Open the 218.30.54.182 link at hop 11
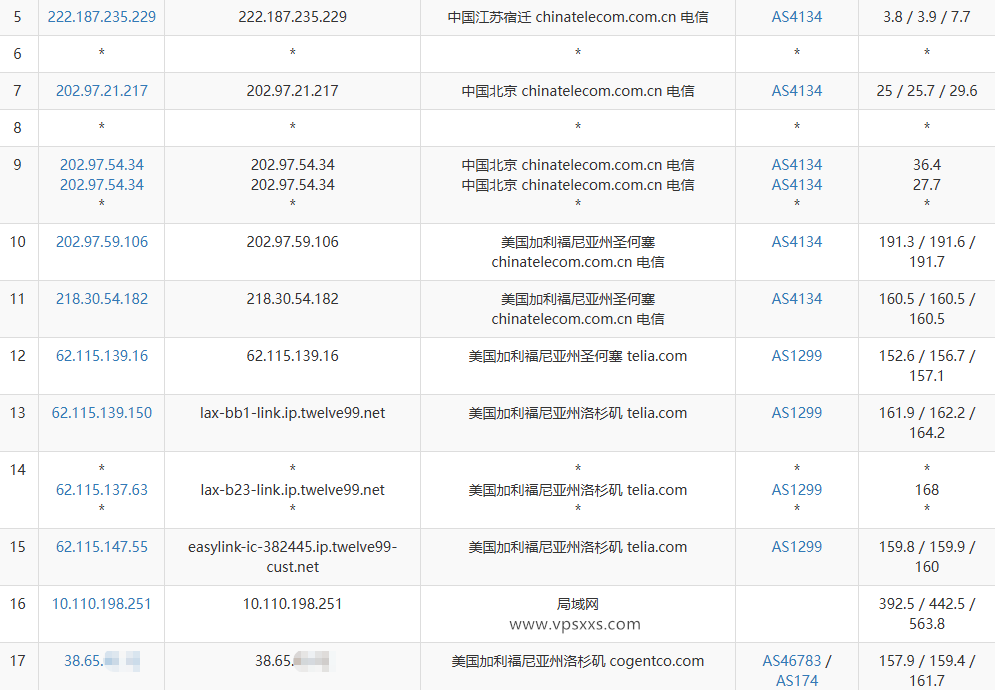 click(100, 298)
